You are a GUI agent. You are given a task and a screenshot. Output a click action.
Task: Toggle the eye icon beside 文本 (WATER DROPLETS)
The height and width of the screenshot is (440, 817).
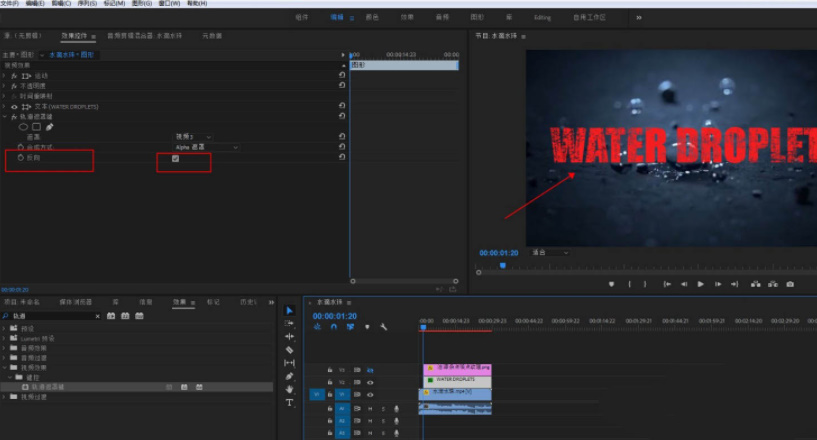(14, 106)
